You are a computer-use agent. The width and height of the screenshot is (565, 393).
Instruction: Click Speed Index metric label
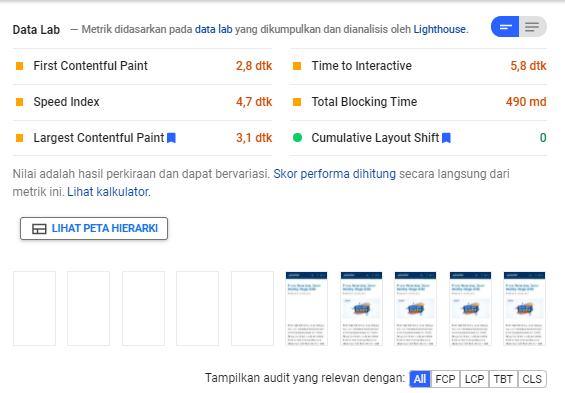coord(66,102)
